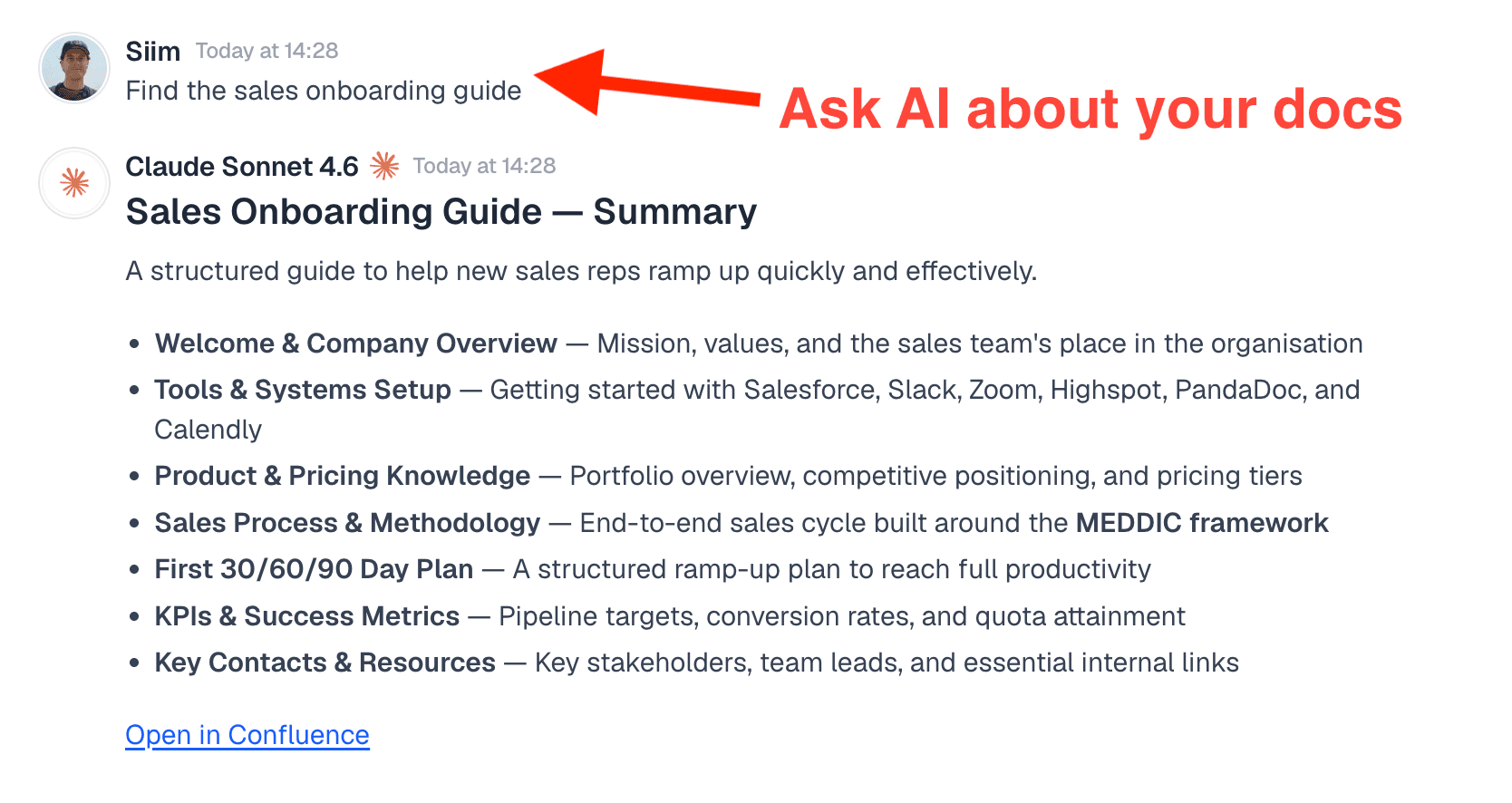Screen dimensions: 1512x803
Task: Click the Sales Onboarding Guide — Summary heading
Action: click(441, 212)
